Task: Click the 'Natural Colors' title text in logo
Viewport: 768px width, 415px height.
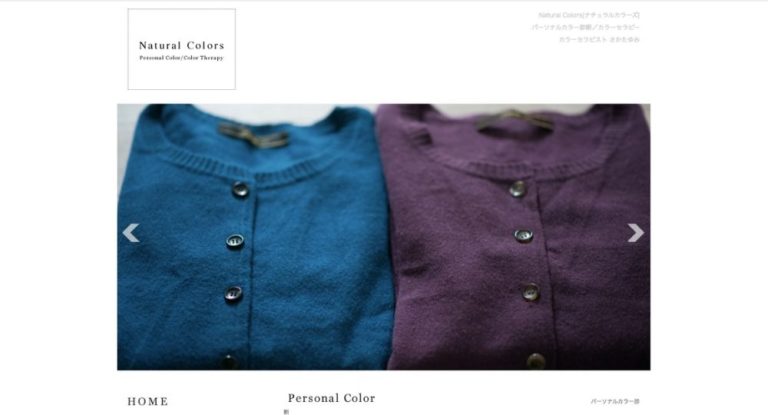Action: click(182, 46)
